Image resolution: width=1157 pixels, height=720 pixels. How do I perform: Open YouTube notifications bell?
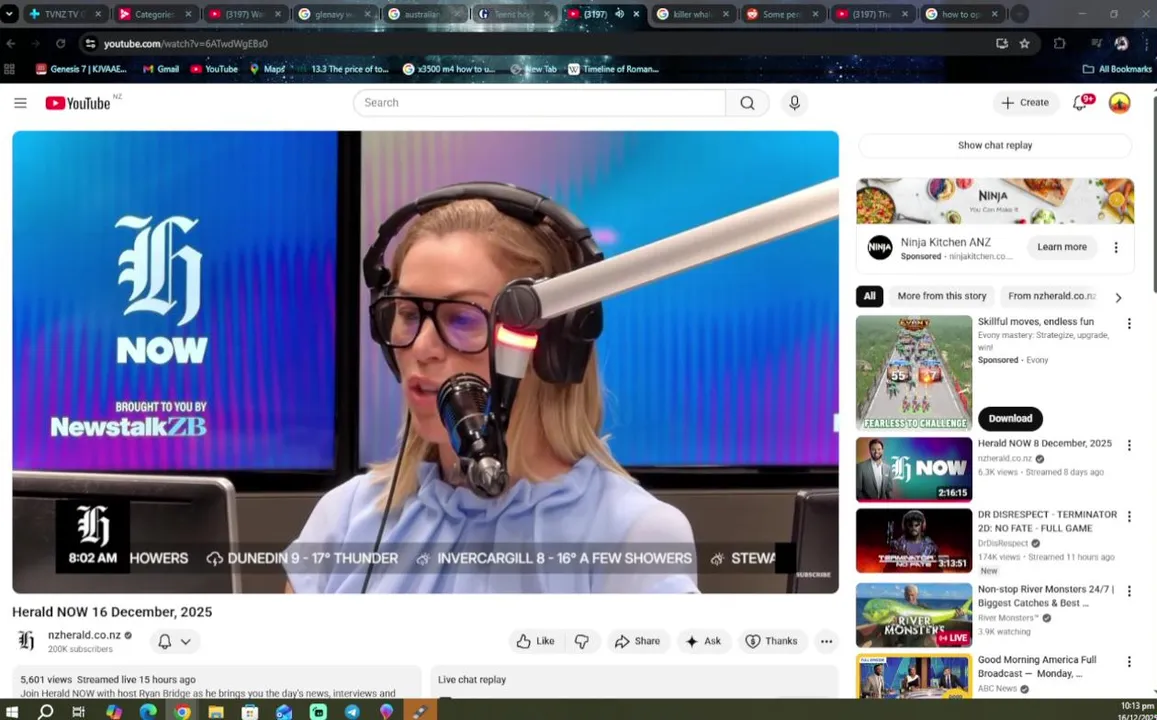[x=1080, y=103]
